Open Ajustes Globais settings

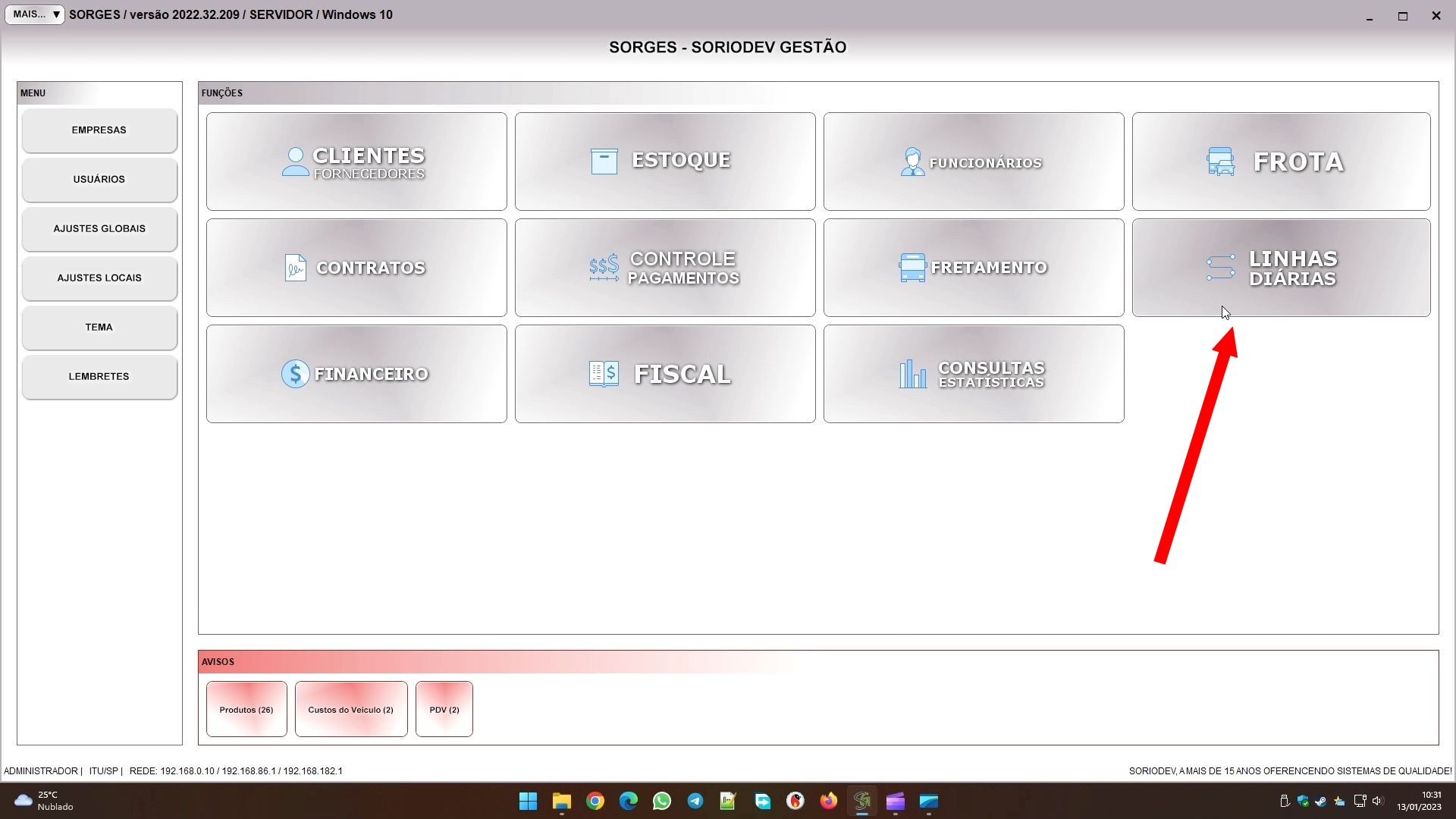pos(99,229)
